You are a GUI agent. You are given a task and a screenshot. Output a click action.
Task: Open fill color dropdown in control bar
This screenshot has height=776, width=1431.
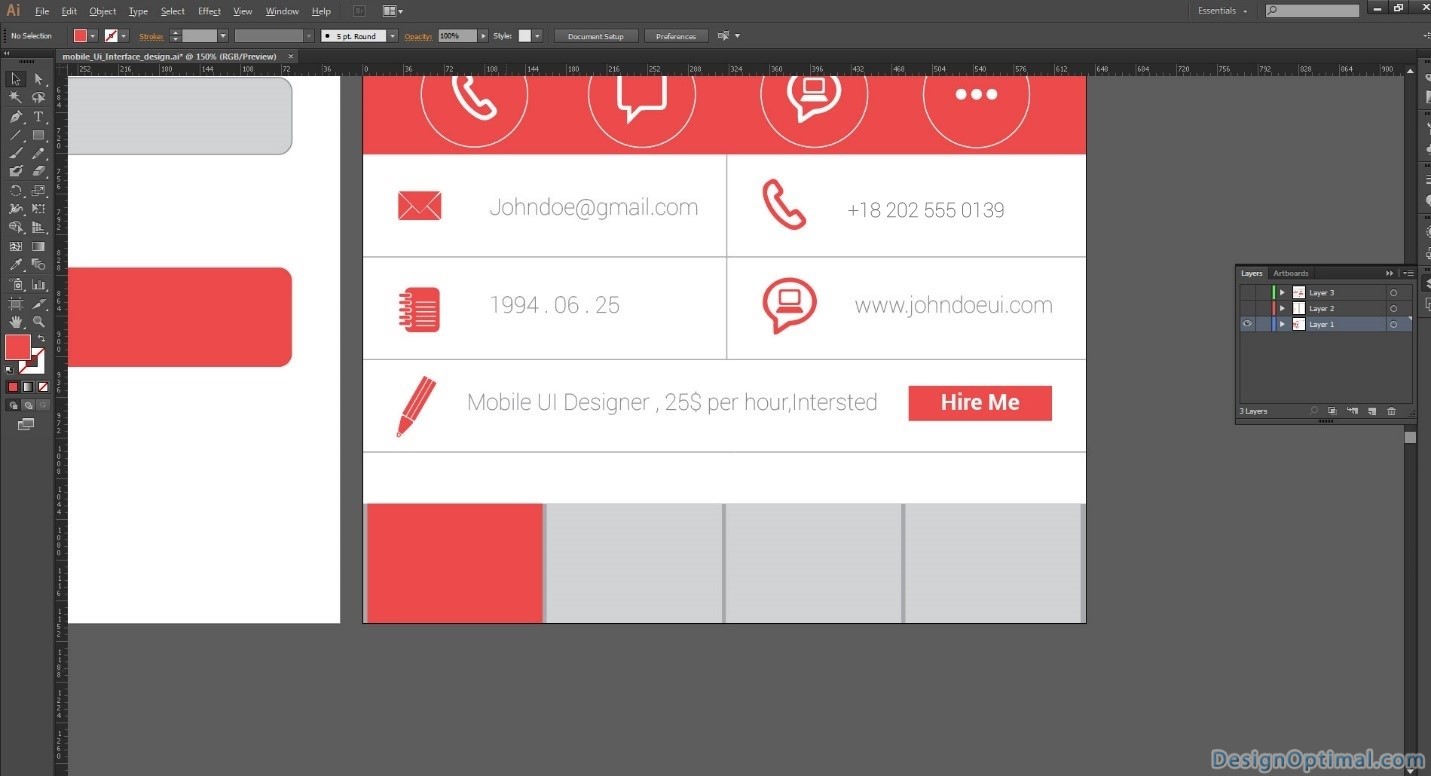pos(93,36)
